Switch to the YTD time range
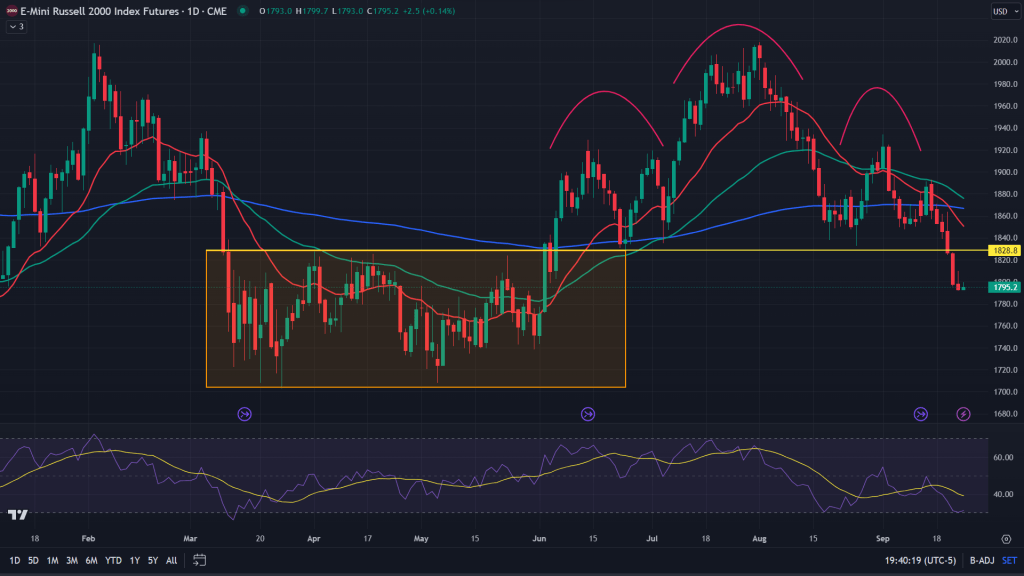The height and width of the screenshot is (576, 1024). [115, 559]
